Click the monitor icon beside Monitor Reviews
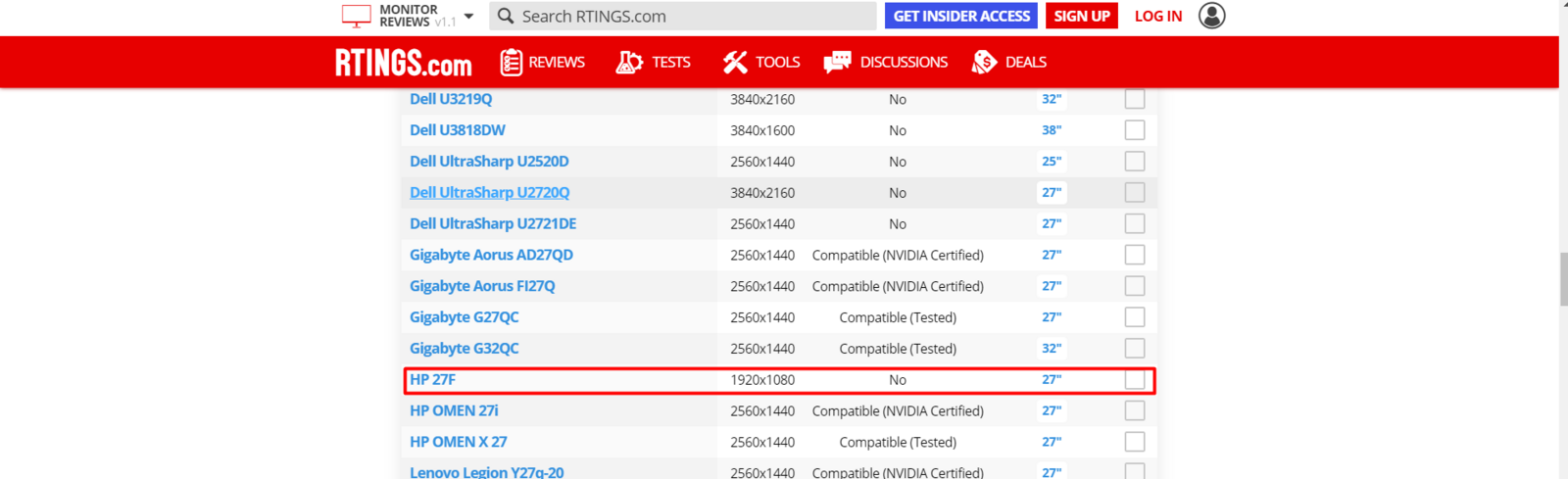This screenshot has height=479, width=1568. [356, 16]
